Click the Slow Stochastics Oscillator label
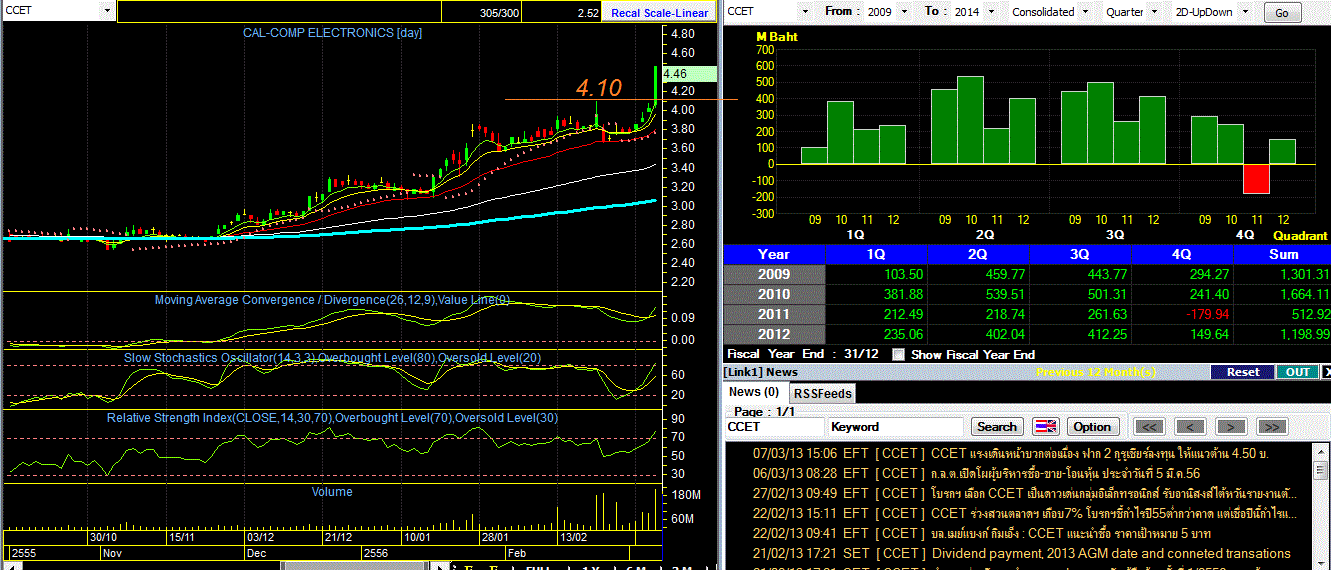This screenshot has height=570, width=1331. pos(331,358)
